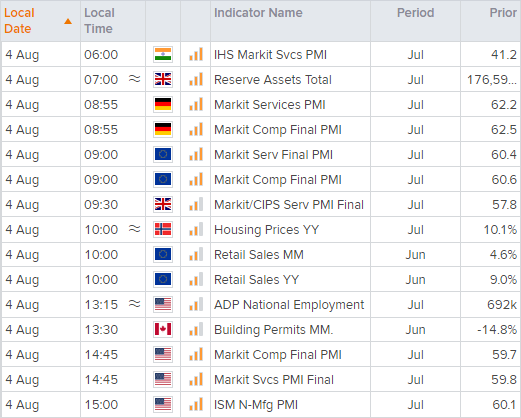The width and height of the screenshot is (521, 418).
Task: Click the sort arrow in the Local Date header
Action: [x=68, y=22]
